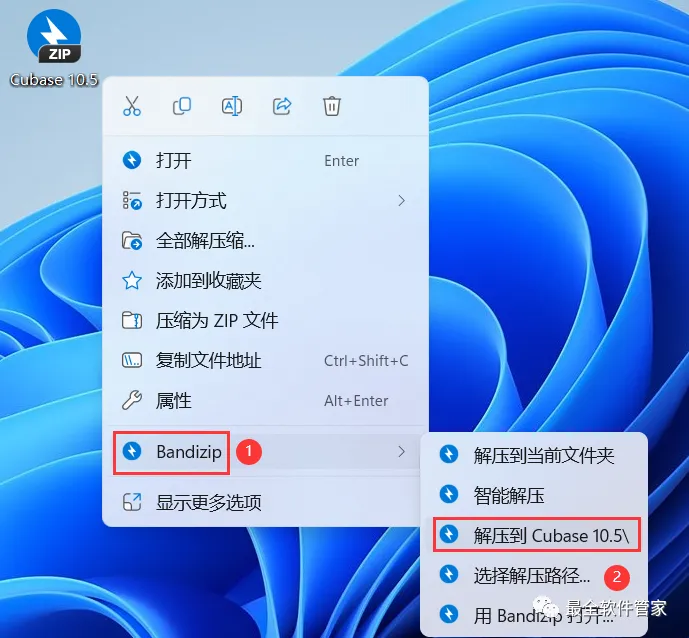This screenshot has width=689, height=638.
Task: Click the Share icon
Action: point(282,106)
